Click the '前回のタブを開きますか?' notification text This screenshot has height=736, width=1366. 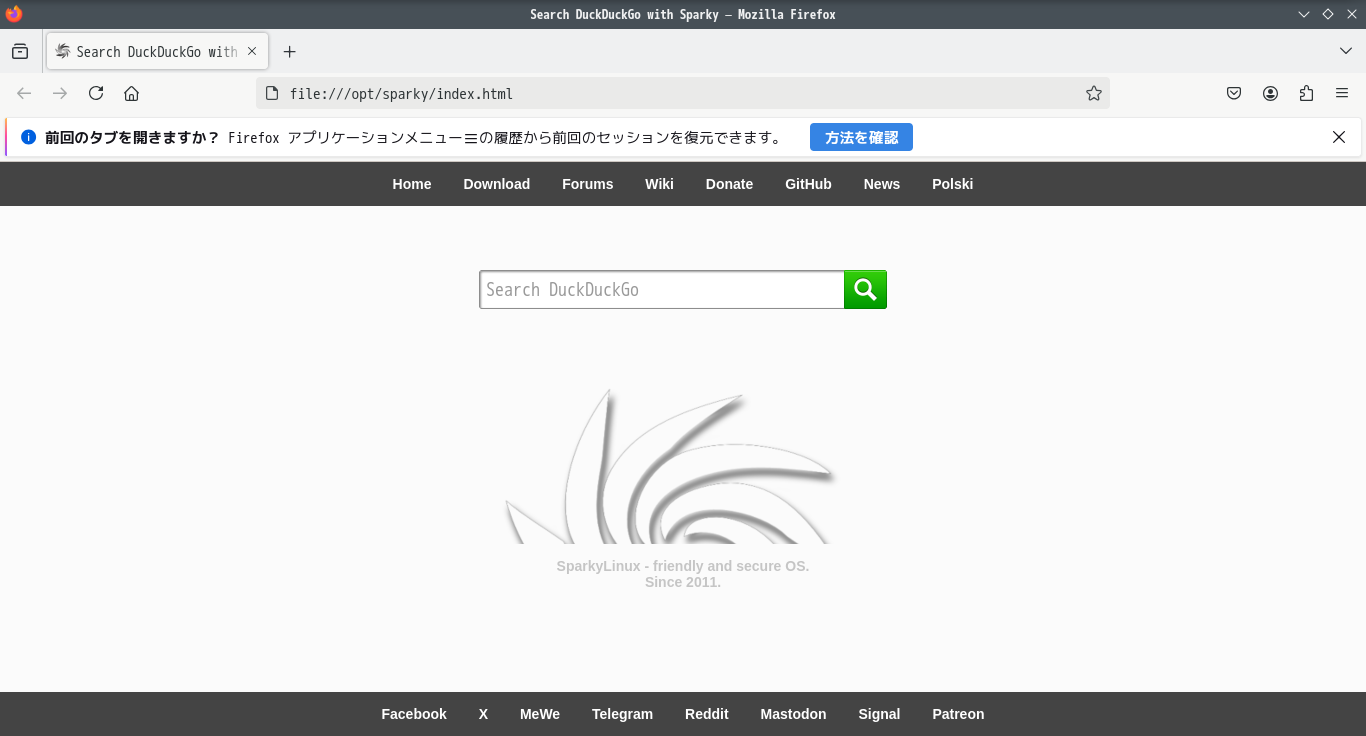(x=132, y=137)
